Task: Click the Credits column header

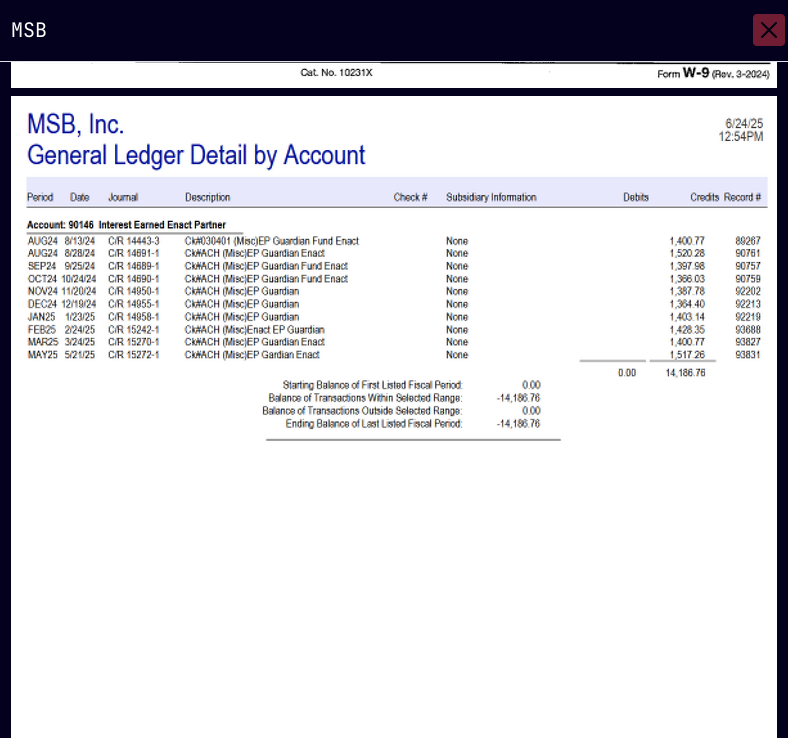Action: coord(704,198)
